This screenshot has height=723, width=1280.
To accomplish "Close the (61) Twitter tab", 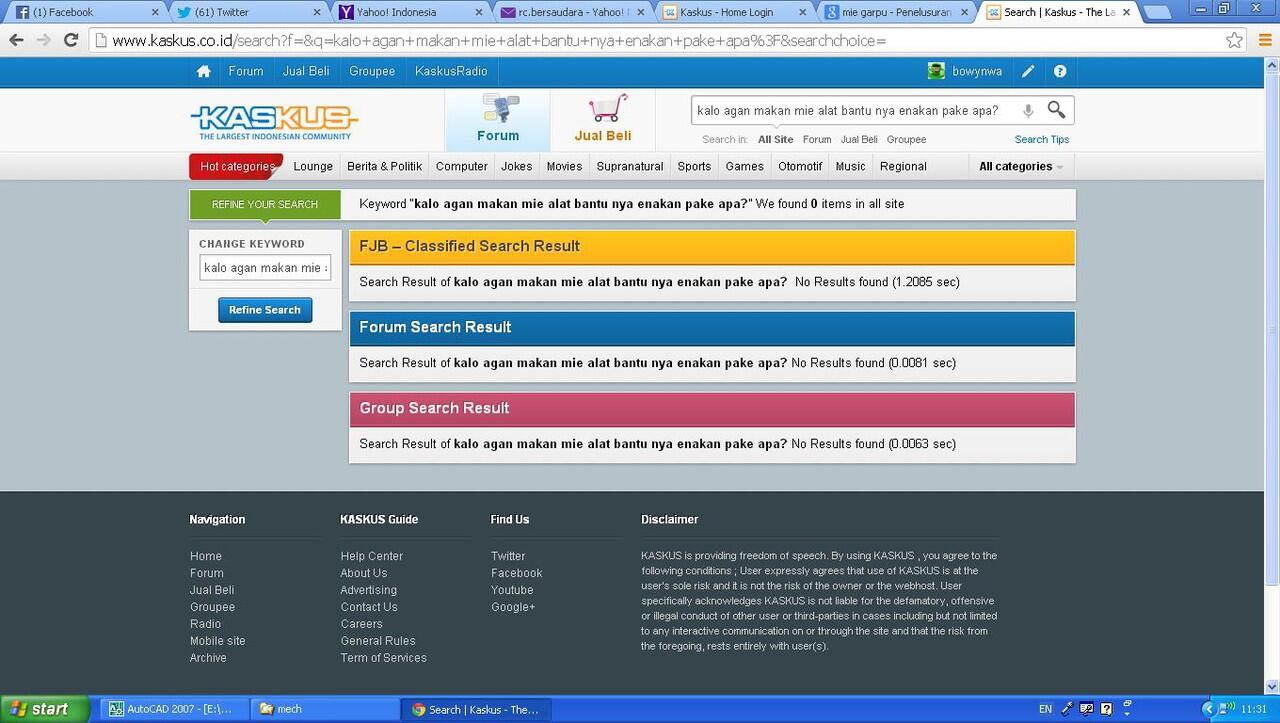I will tap(317, 13).
